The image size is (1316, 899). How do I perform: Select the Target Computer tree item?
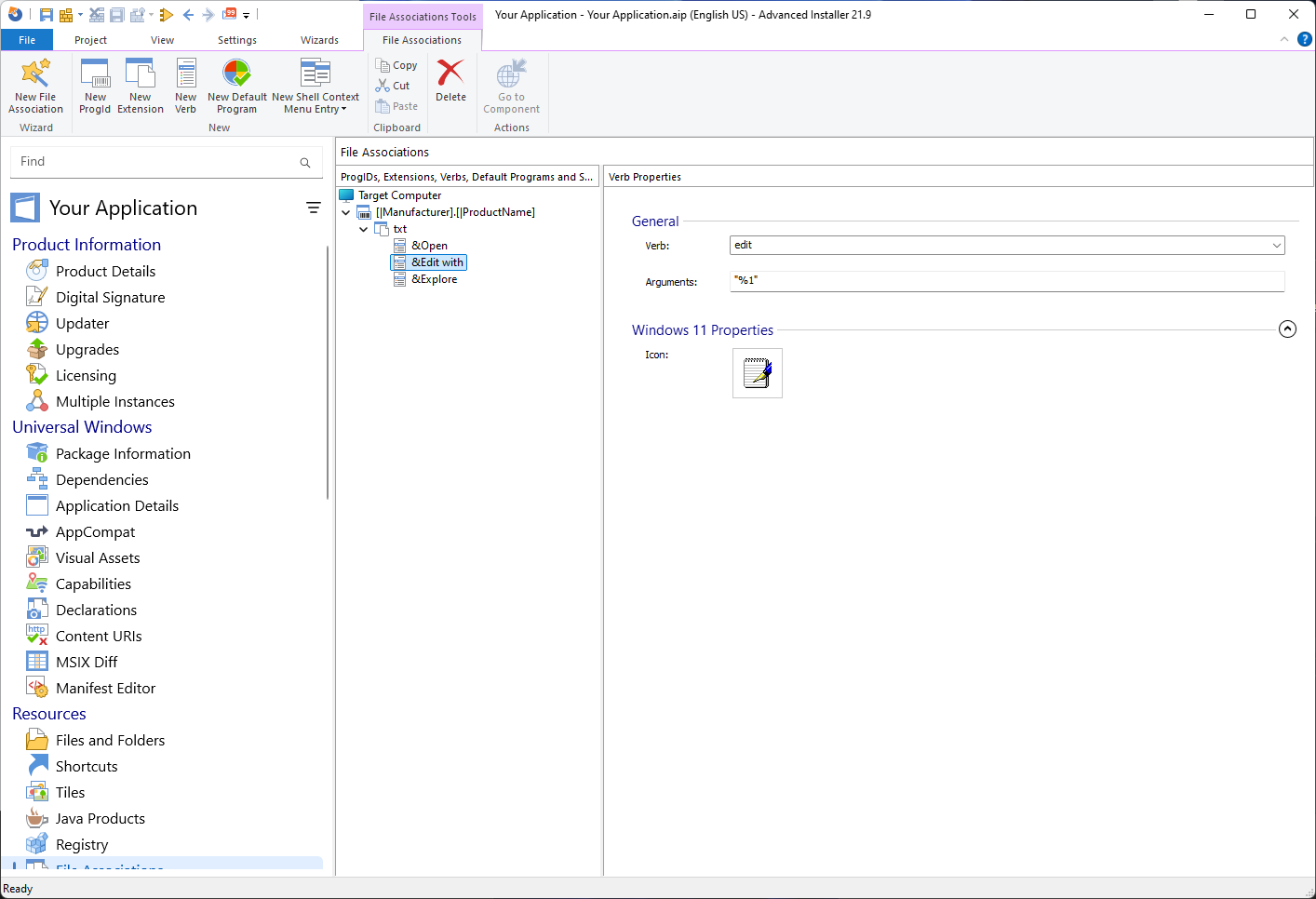coord(399,195)
